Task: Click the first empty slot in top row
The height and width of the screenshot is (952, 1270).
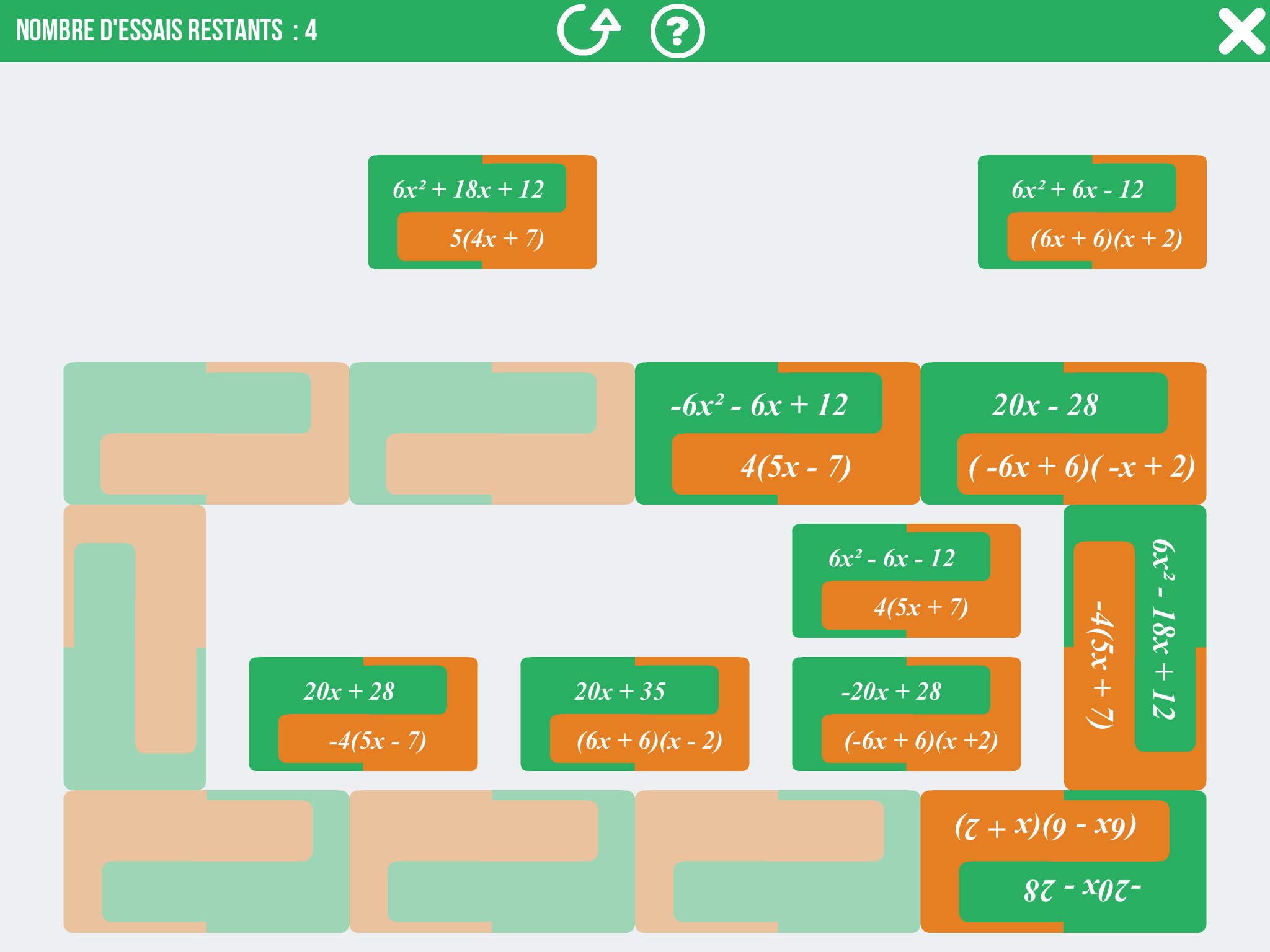Action: (x=206, y=433)
